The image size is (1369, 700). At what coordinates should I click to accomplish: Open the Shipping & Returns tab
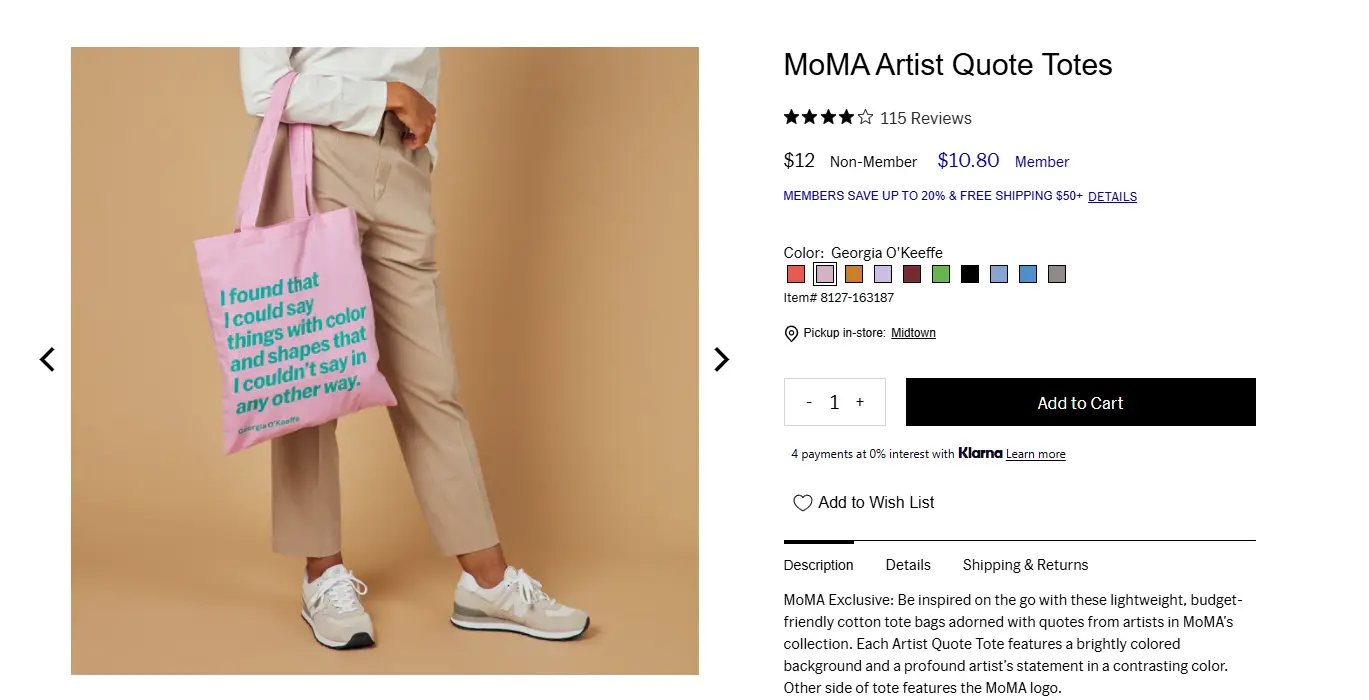(1025, 565)
